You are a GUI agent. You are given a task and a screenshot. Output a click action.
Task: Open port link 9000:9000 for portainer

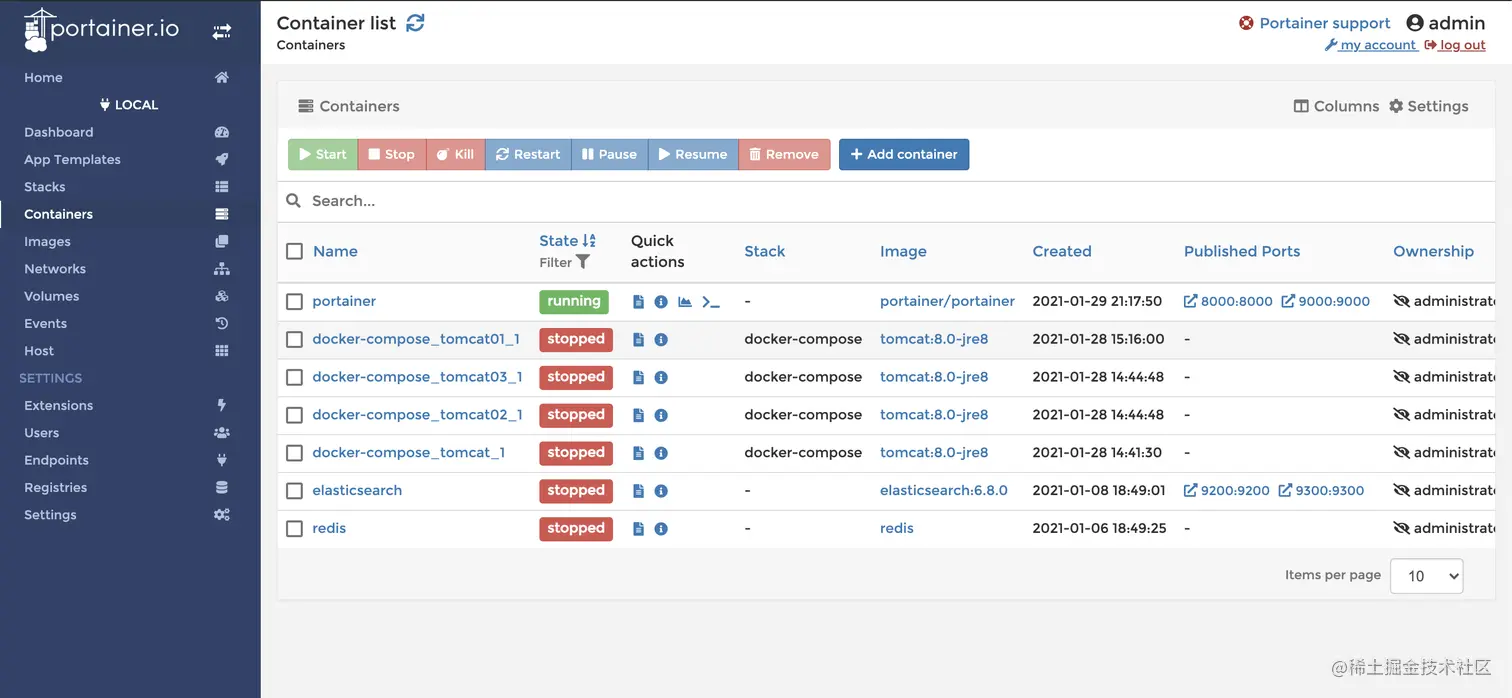click(x=1326, y=301)
